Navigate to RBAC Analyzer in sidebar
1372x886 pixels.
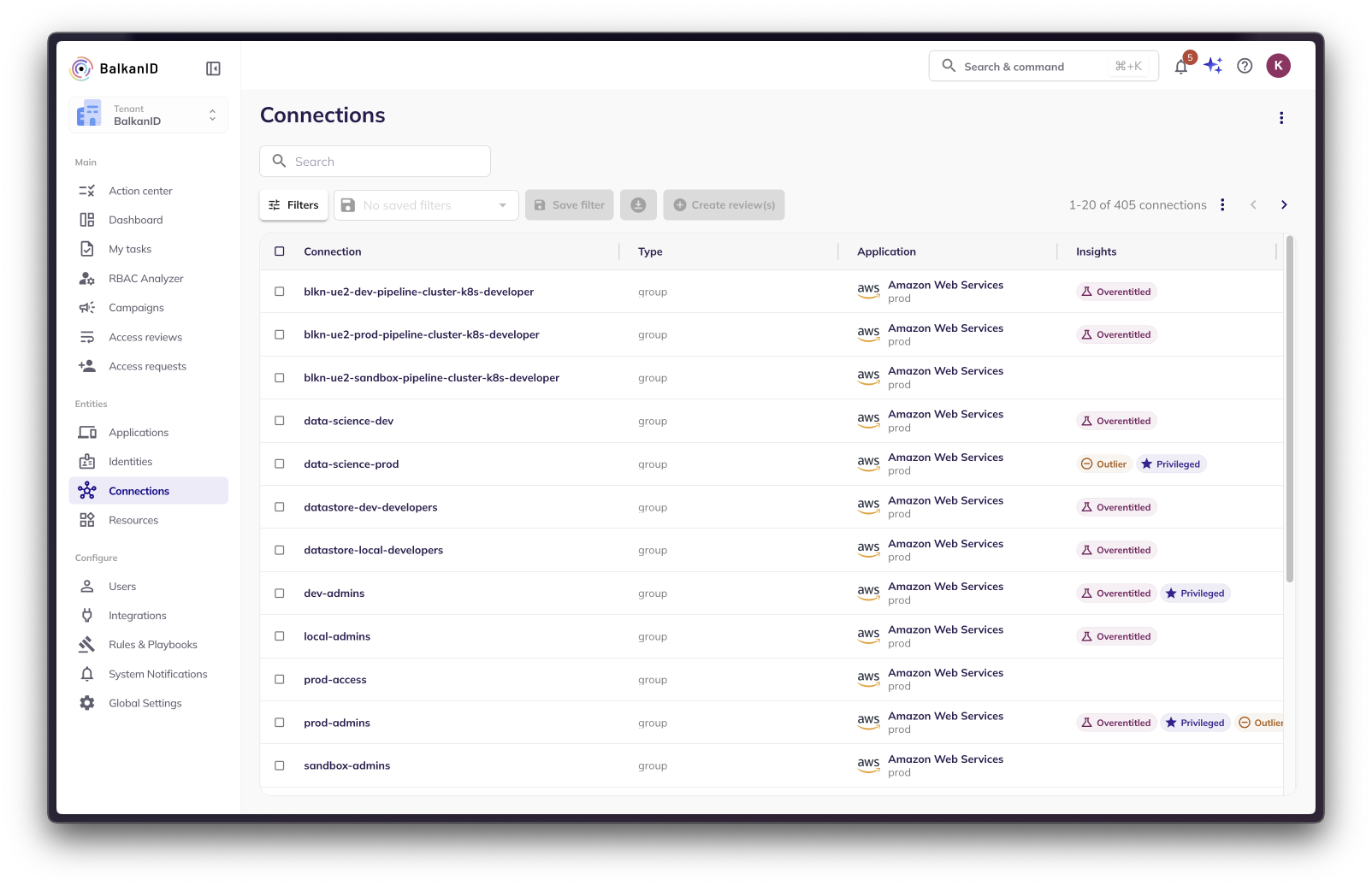click(x=145, y=279)
